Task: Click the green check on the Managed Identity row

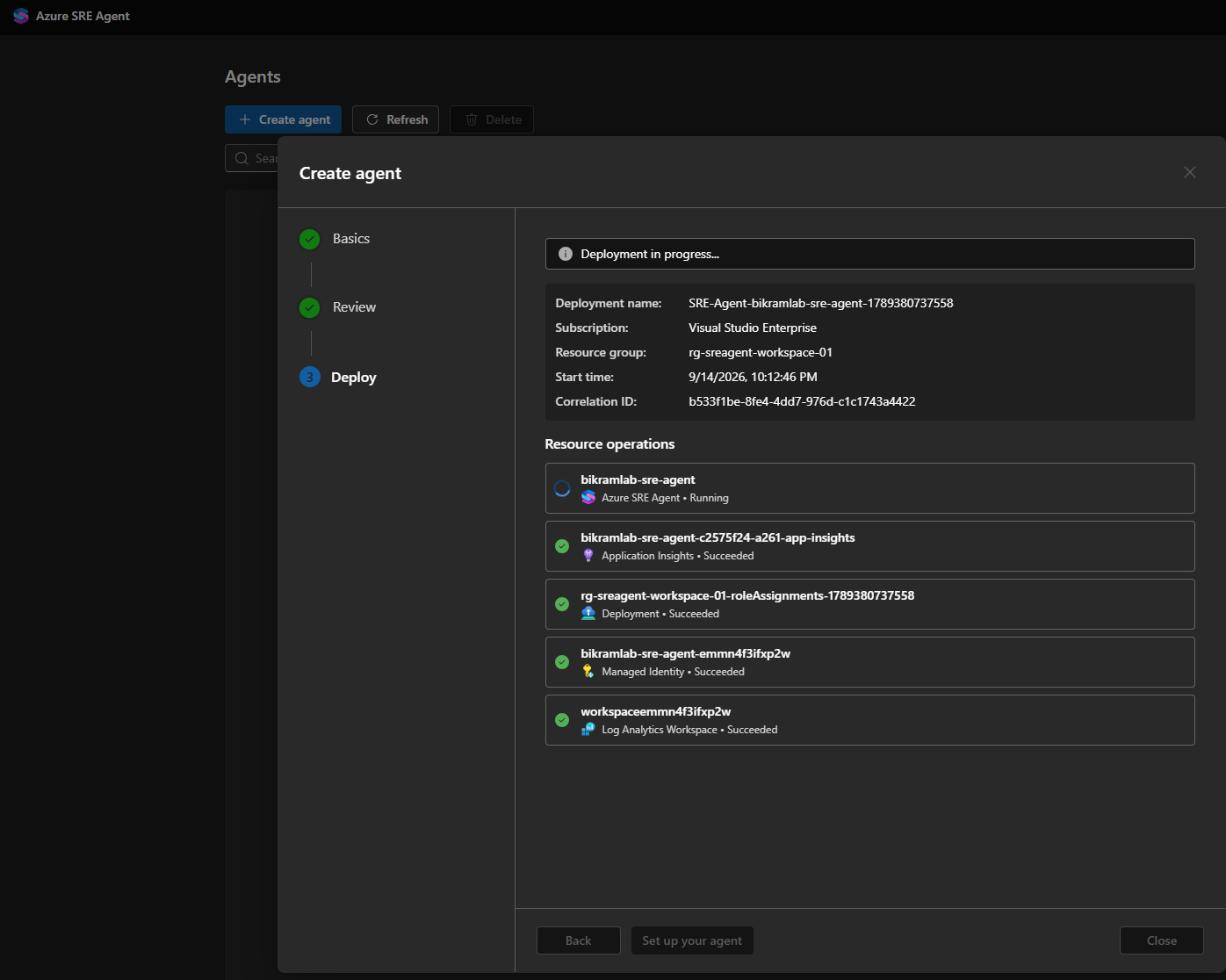Action: pyautogui.click(x=562, y=662)
